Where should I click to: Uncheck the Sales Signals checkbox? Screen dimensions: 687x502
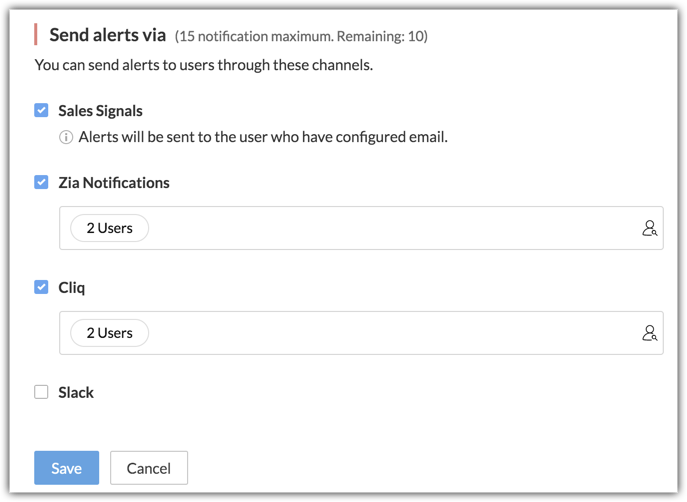(x=41, y=110)
